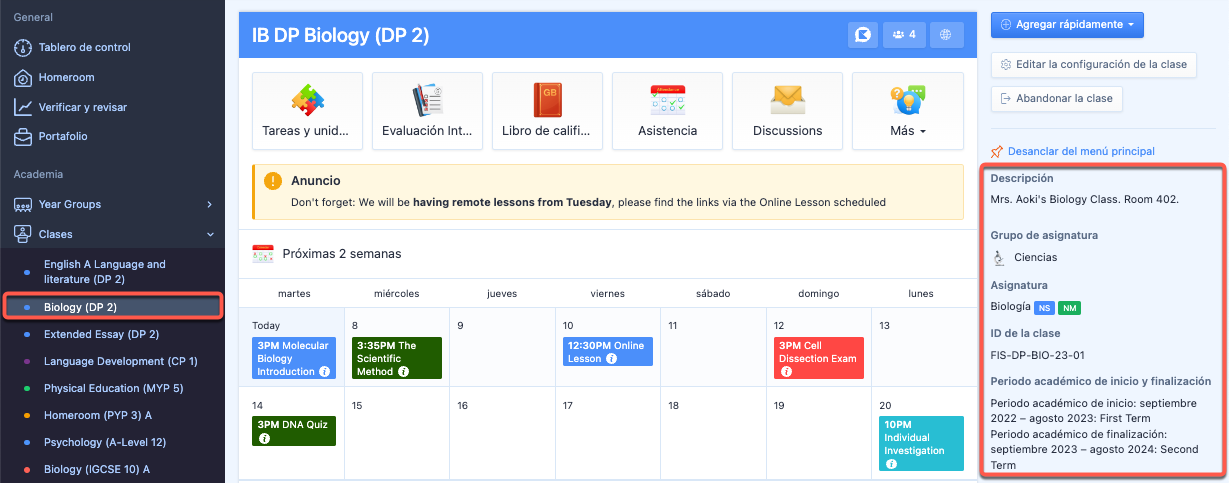Viewport: 1229px width, 483px height.
Task: Open Tareas y unidades puzzle icon
Action: (x=307, y=102)
